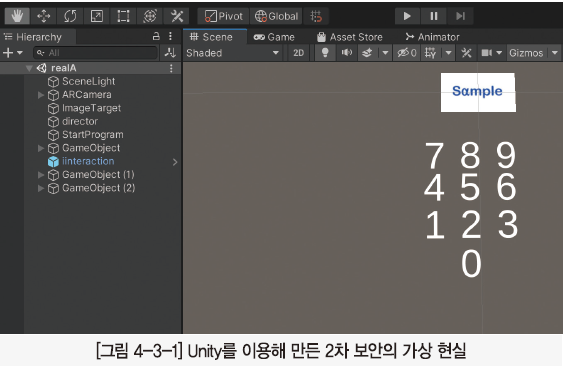The width and height of the screenshot is (566, 368).
Task: Toggle scene audio
Action: [347, 53]
